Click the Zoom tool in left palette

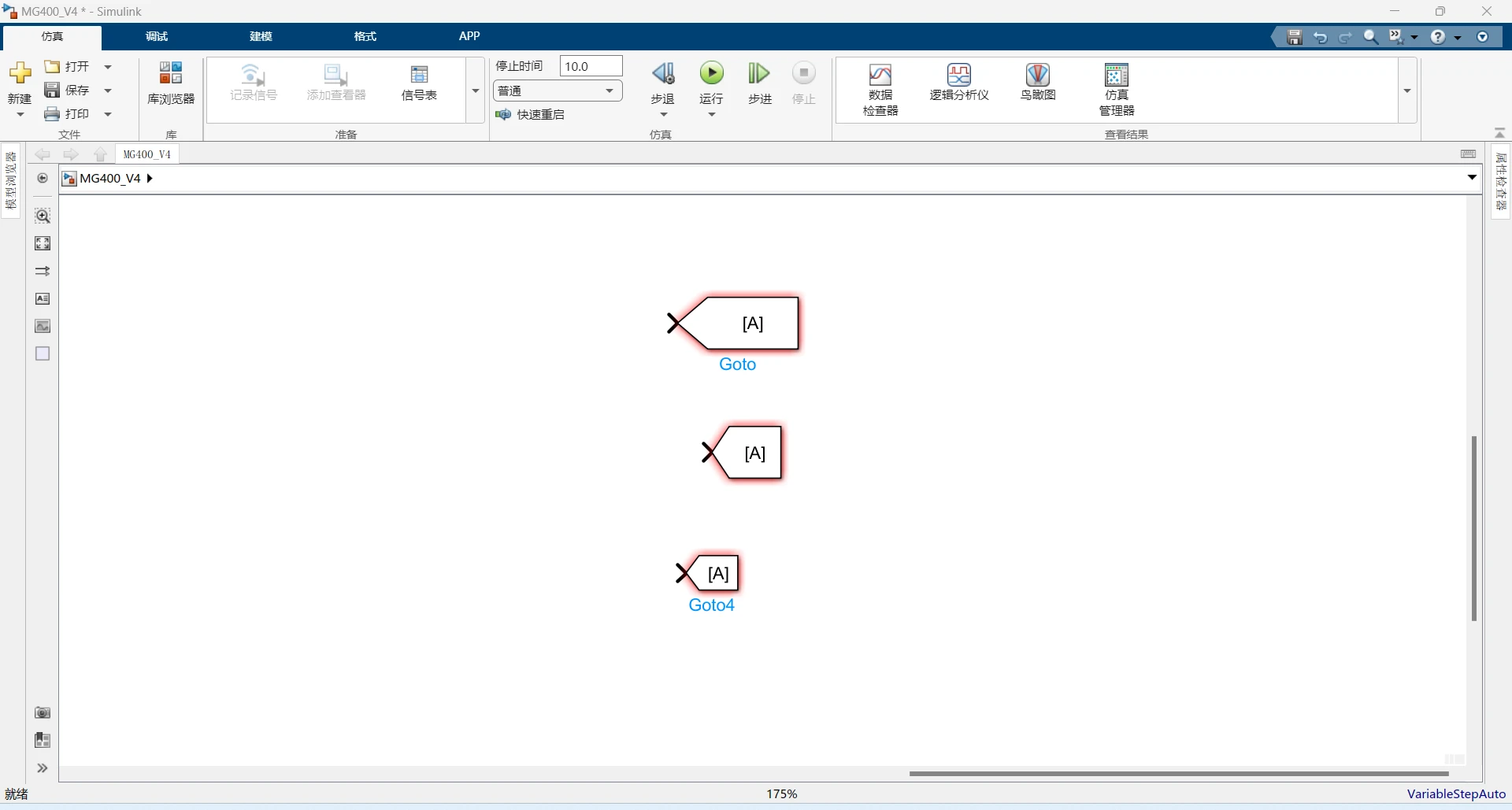click(x=43, y=216)
